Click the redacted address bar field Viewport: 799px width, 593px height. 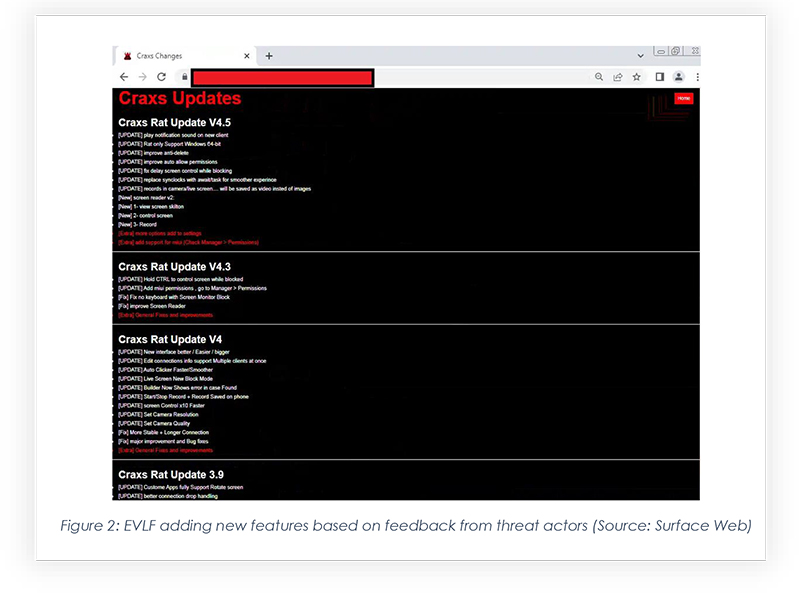pyautogui.click(x=283, y=78)
